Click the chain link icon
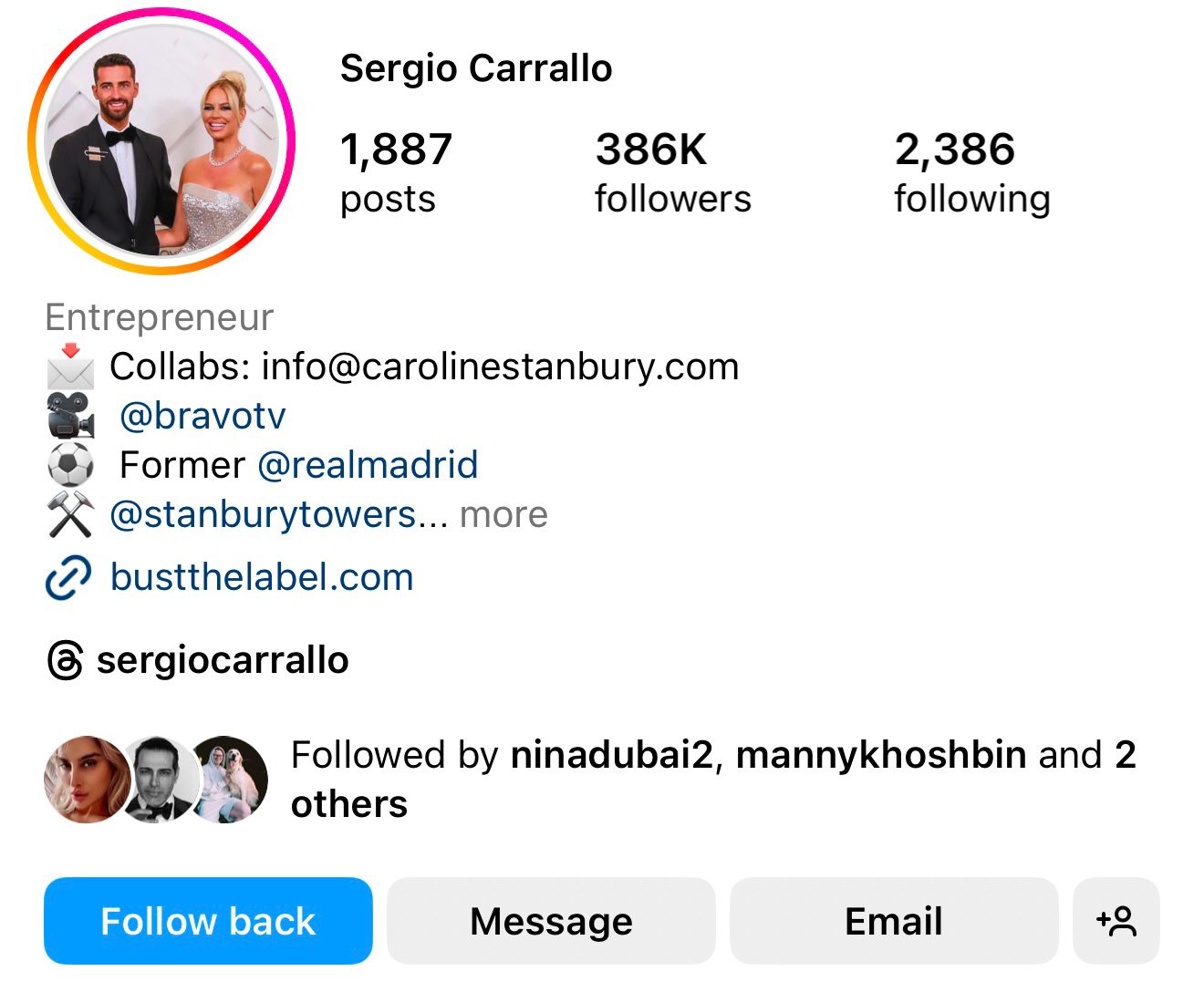The width and height of the screenshot is (1204, 982). (67, 577)
